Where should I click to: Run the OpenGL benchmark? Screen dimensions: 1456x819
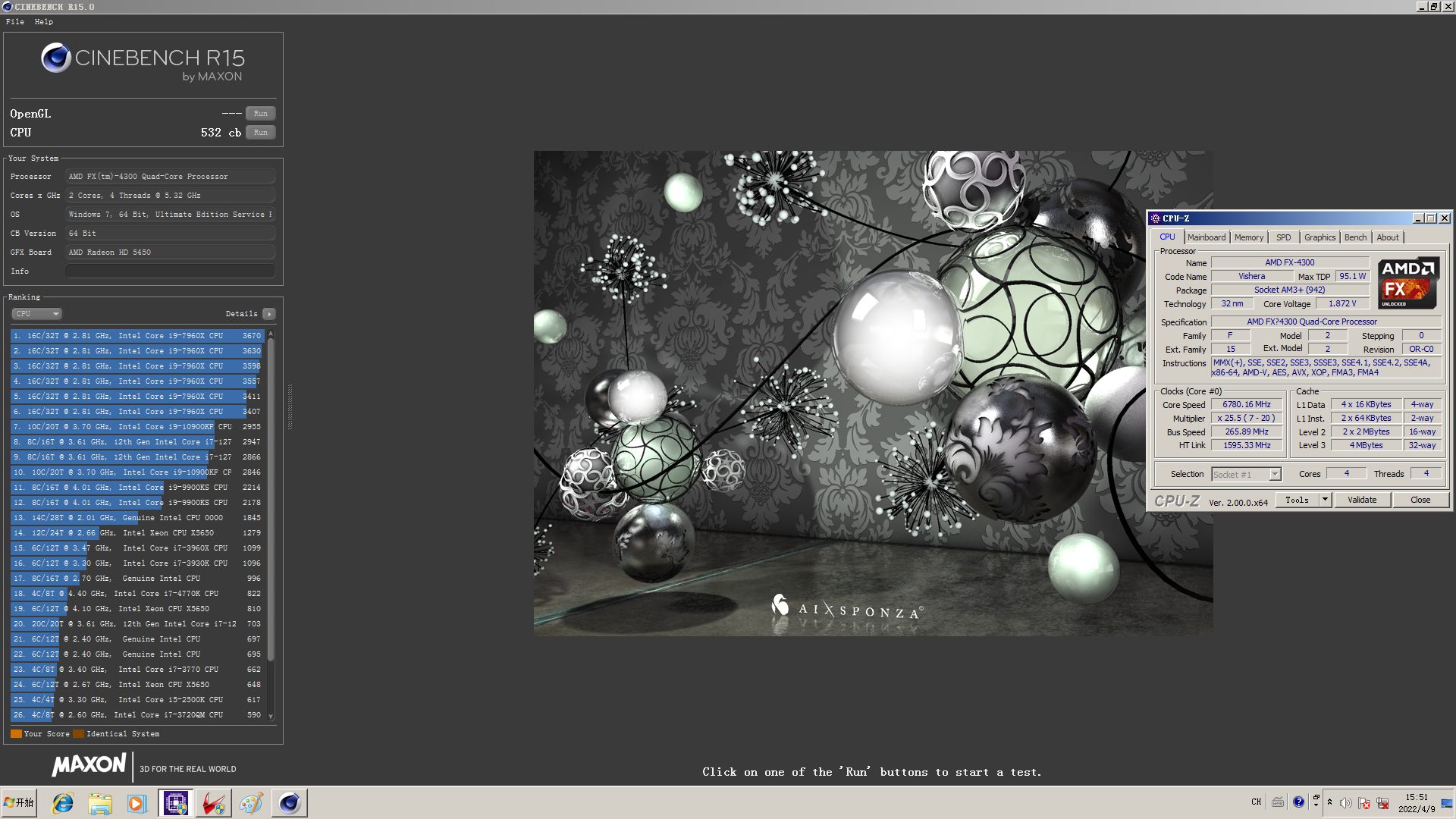coord(261,114)
